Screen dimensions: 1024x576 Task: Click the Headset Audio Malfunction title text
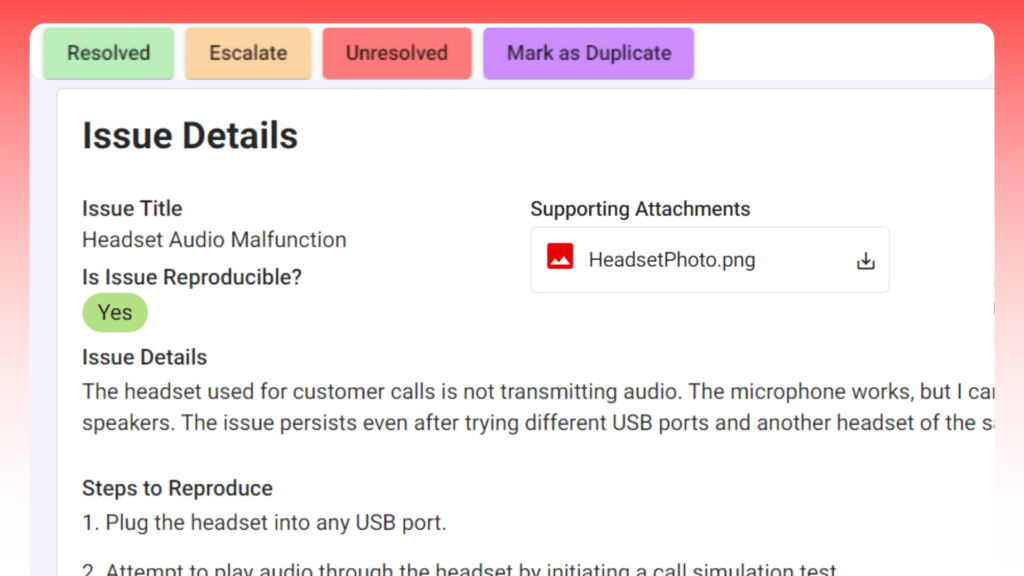tap(214, 240)
